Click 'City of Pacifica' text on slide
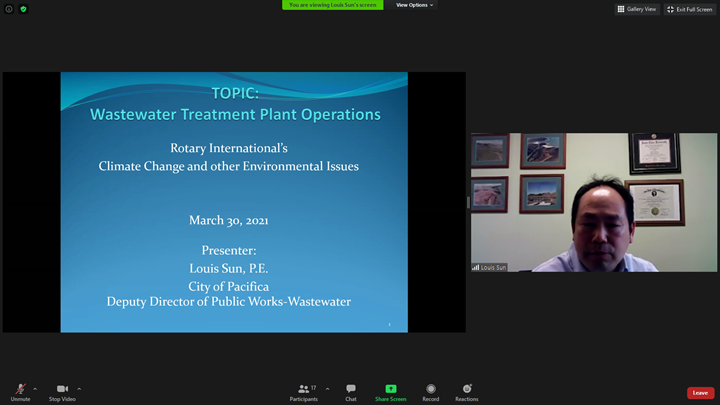Screen dimensions: 720x405 pos(229,287)
